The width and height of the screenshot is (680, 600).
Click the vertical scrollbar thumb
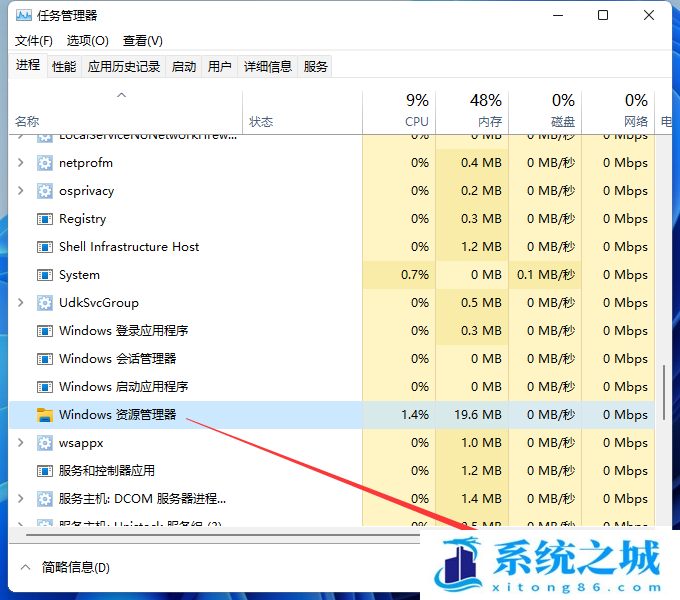(664, 392)
